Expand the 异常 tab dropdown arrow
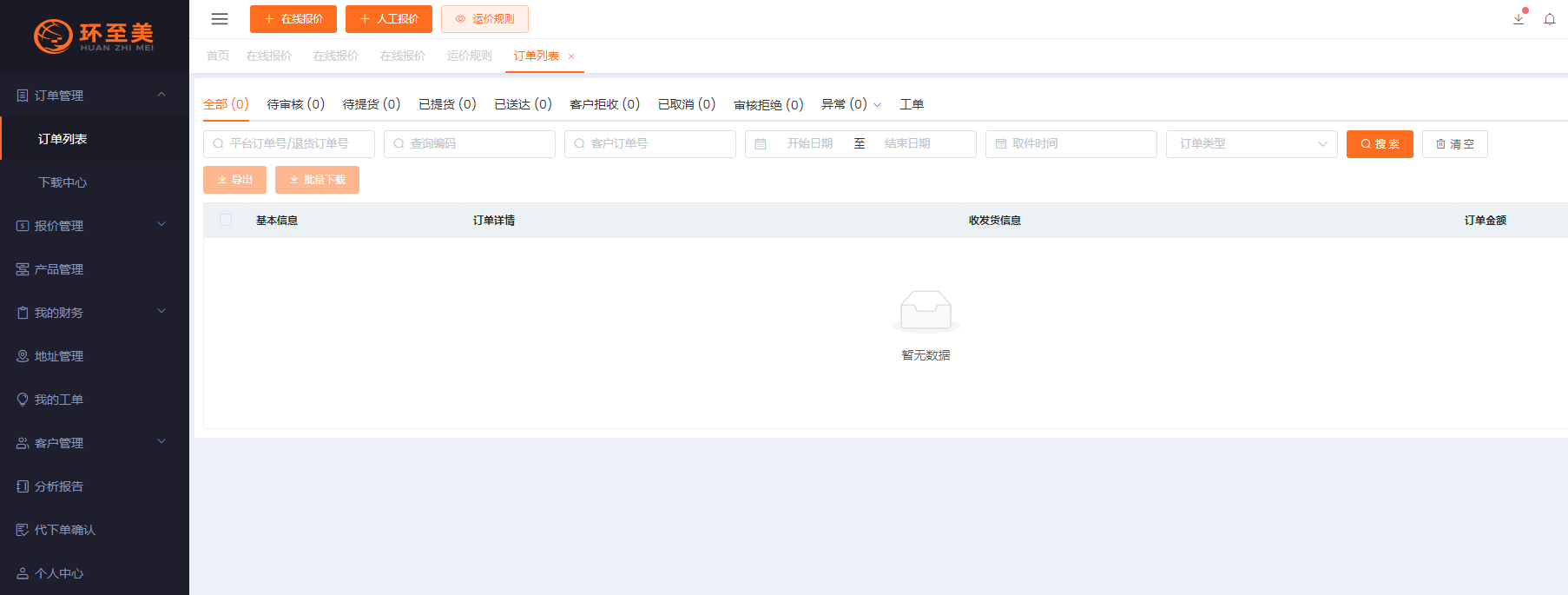Viewport: 1568px width, 595px height. [877, 105]
